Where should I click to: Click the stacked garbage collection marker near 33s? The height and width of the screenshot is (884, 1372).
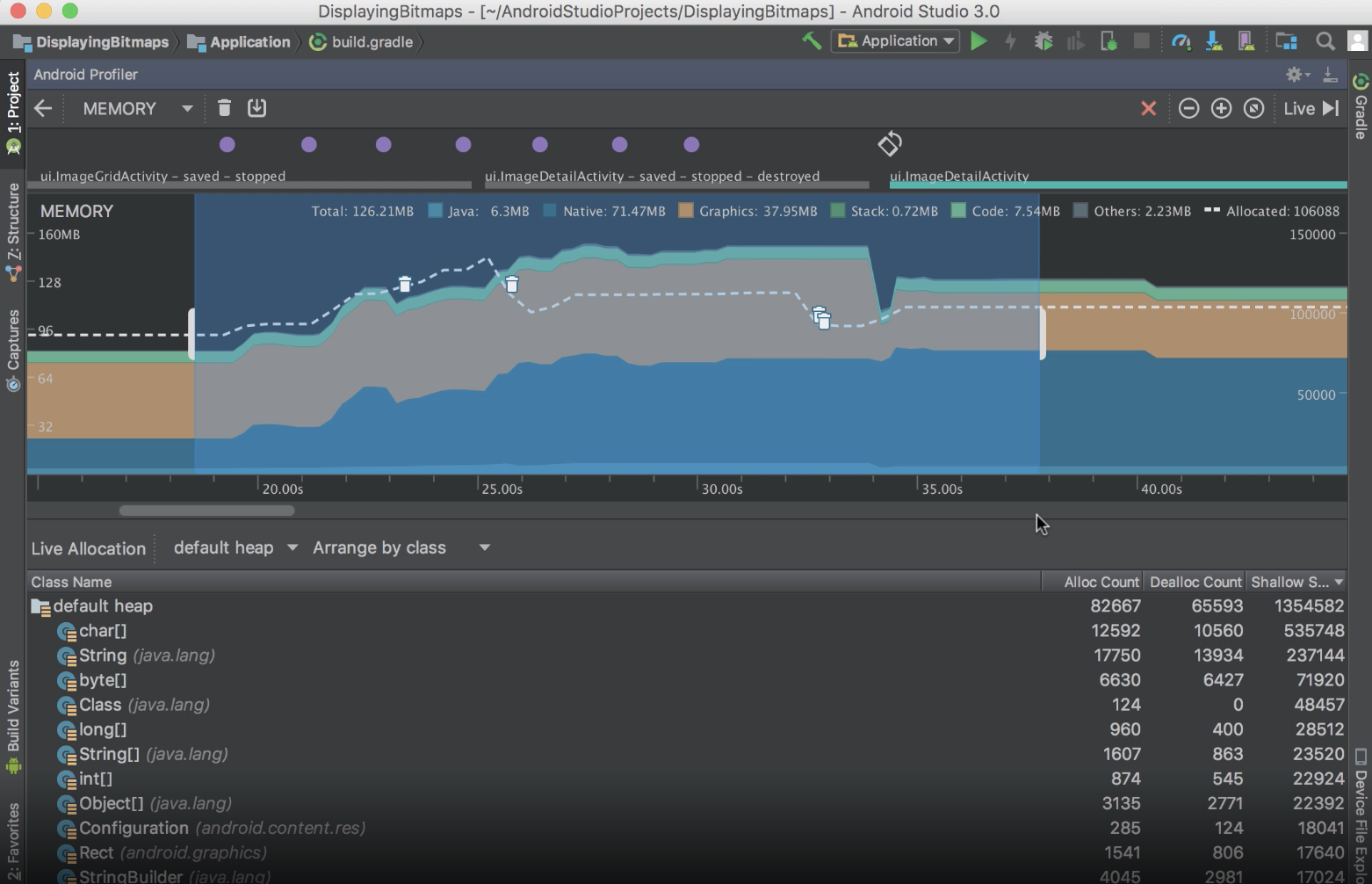pos(821,318)
